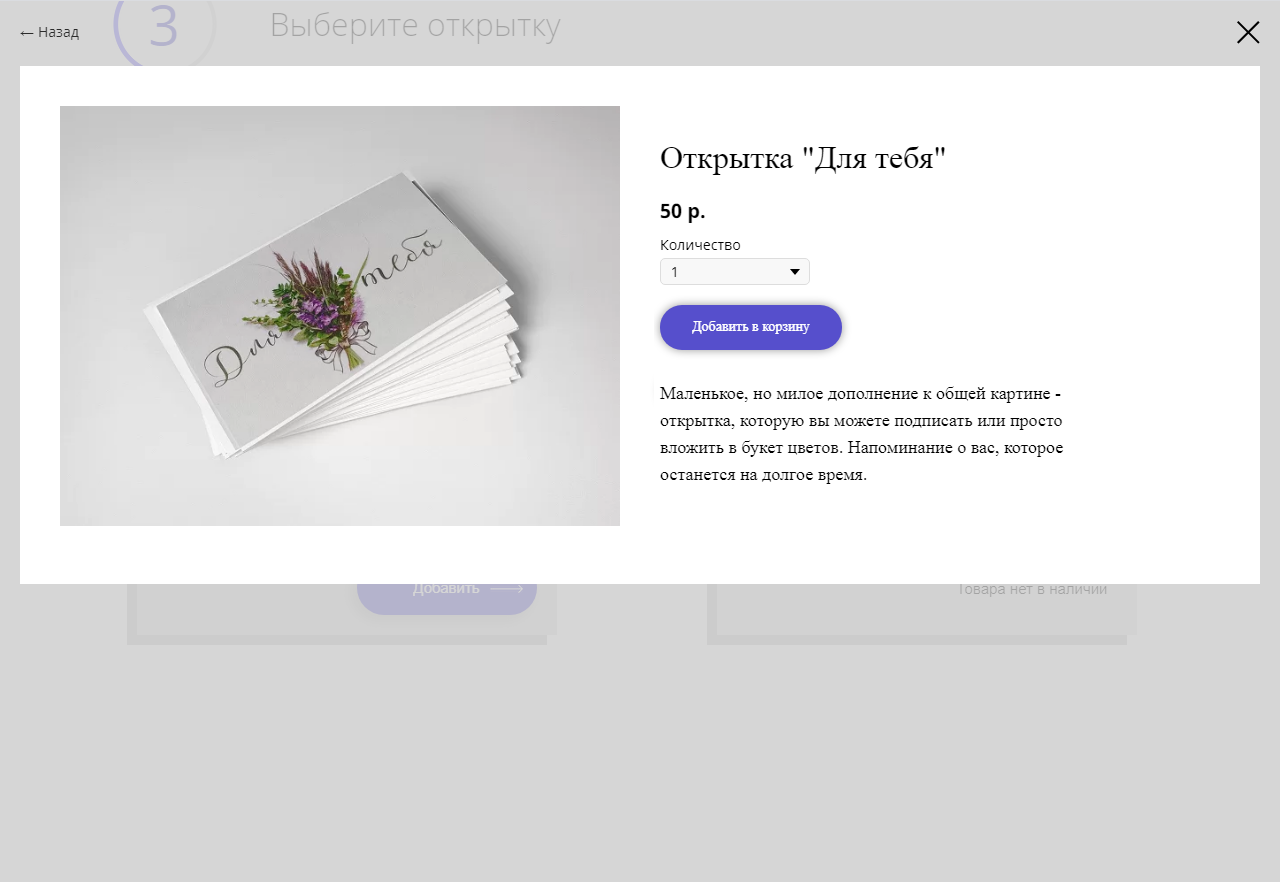Screen dimensions: 1280x882
Task: Open the Количество quantity dropdown
Action: [735, 271]
